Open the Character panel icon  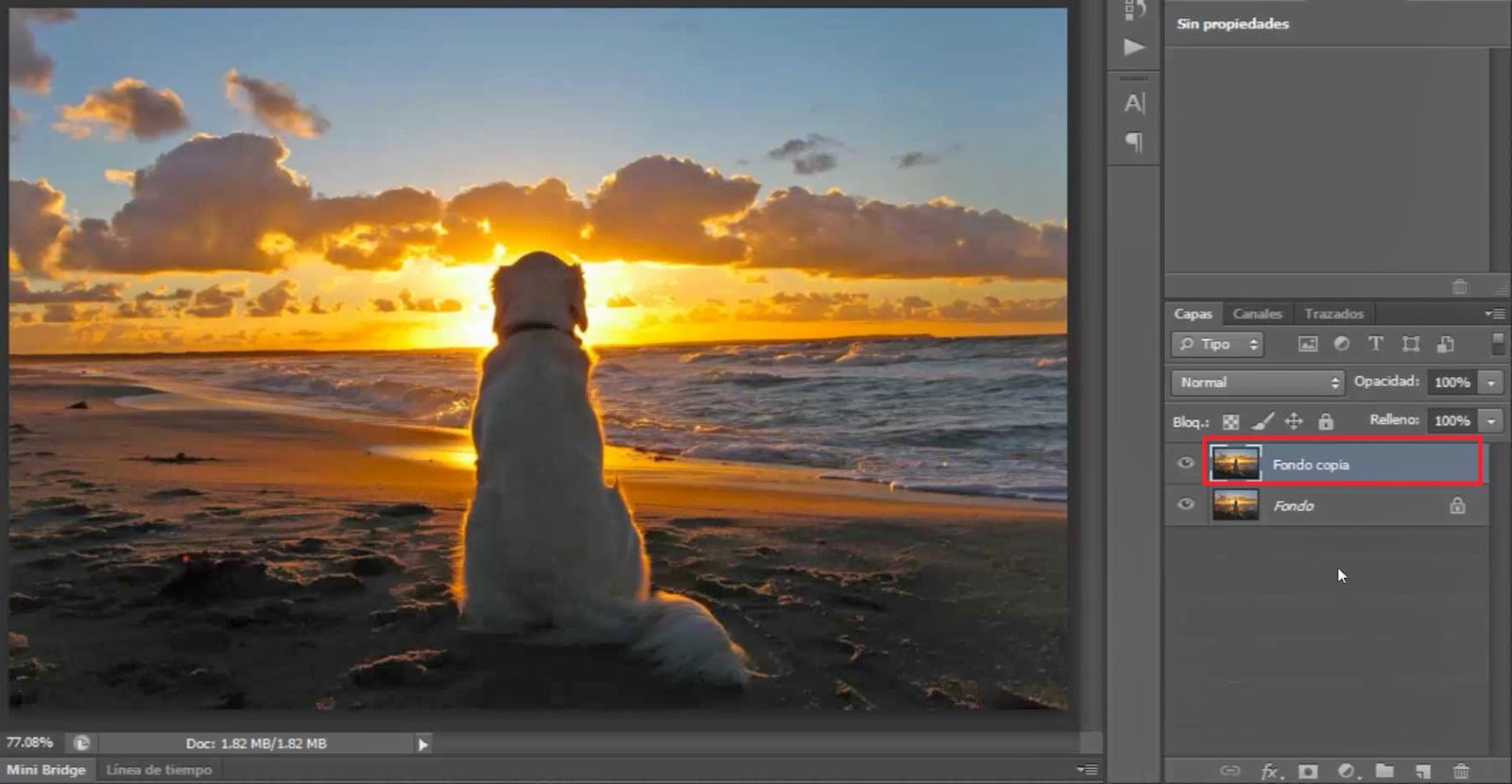1134,103
